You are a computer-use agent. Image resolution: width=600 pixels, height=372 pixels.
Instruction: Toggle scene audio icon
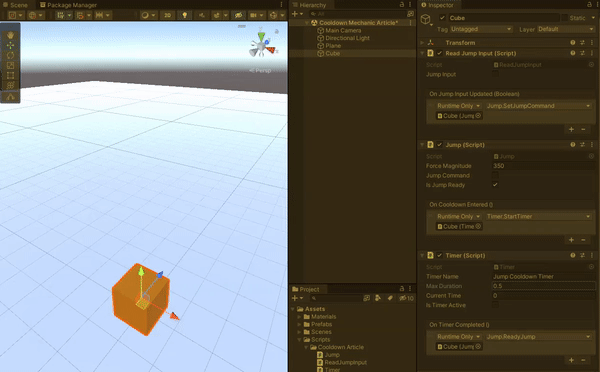[x=202, y=15]
